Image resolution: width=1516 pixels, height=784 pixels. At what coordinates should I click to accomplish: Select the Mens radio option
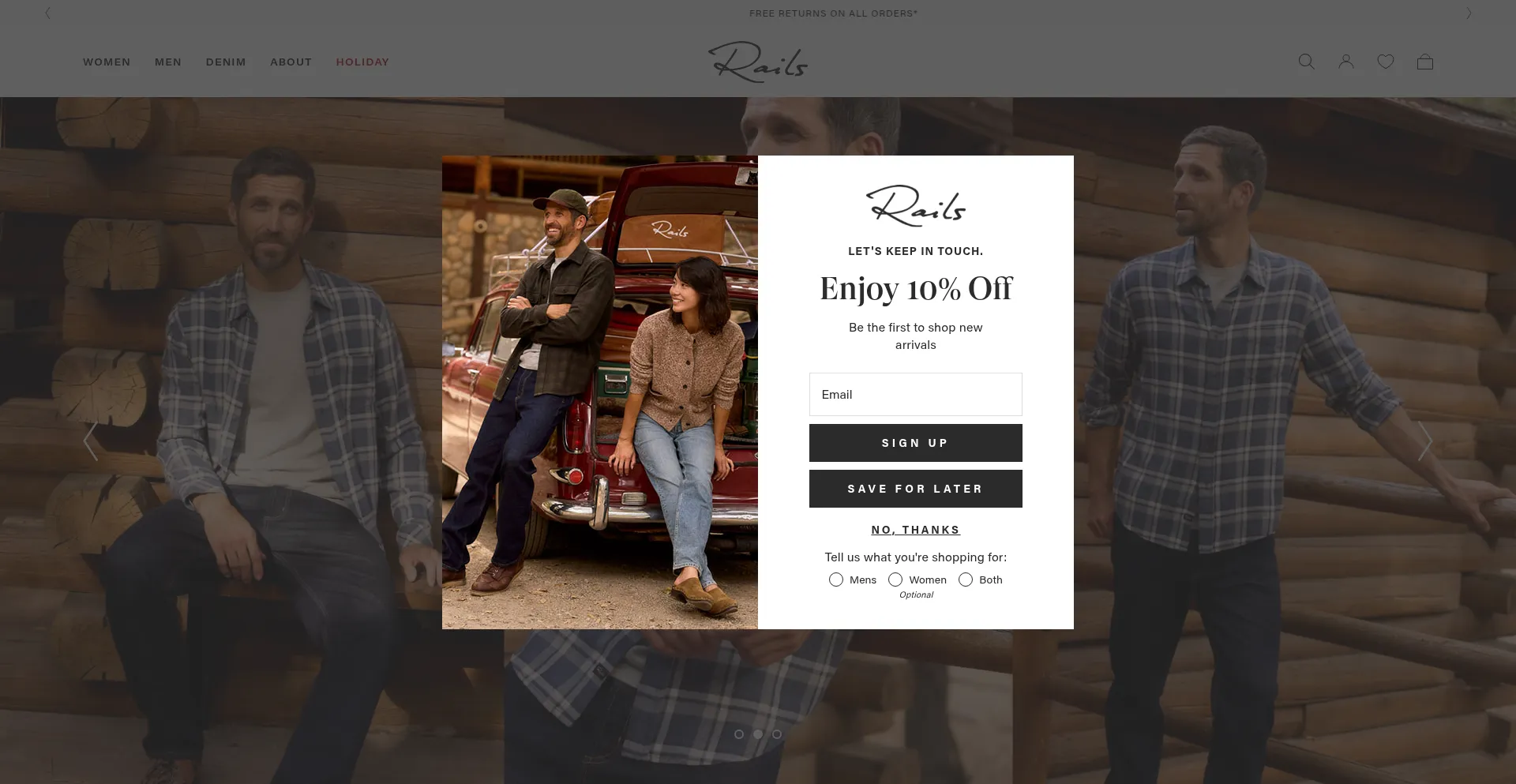click(x=836, y=580)
